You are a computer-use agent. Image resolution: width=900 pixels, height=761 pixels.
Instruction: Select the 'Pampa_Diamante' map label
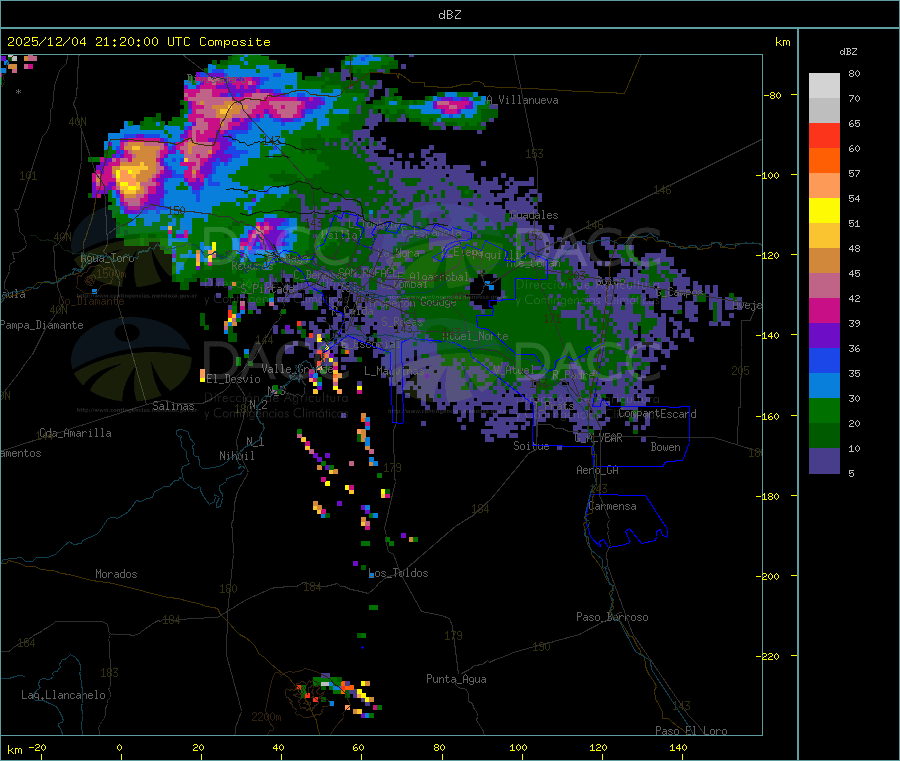coord(42,325)
